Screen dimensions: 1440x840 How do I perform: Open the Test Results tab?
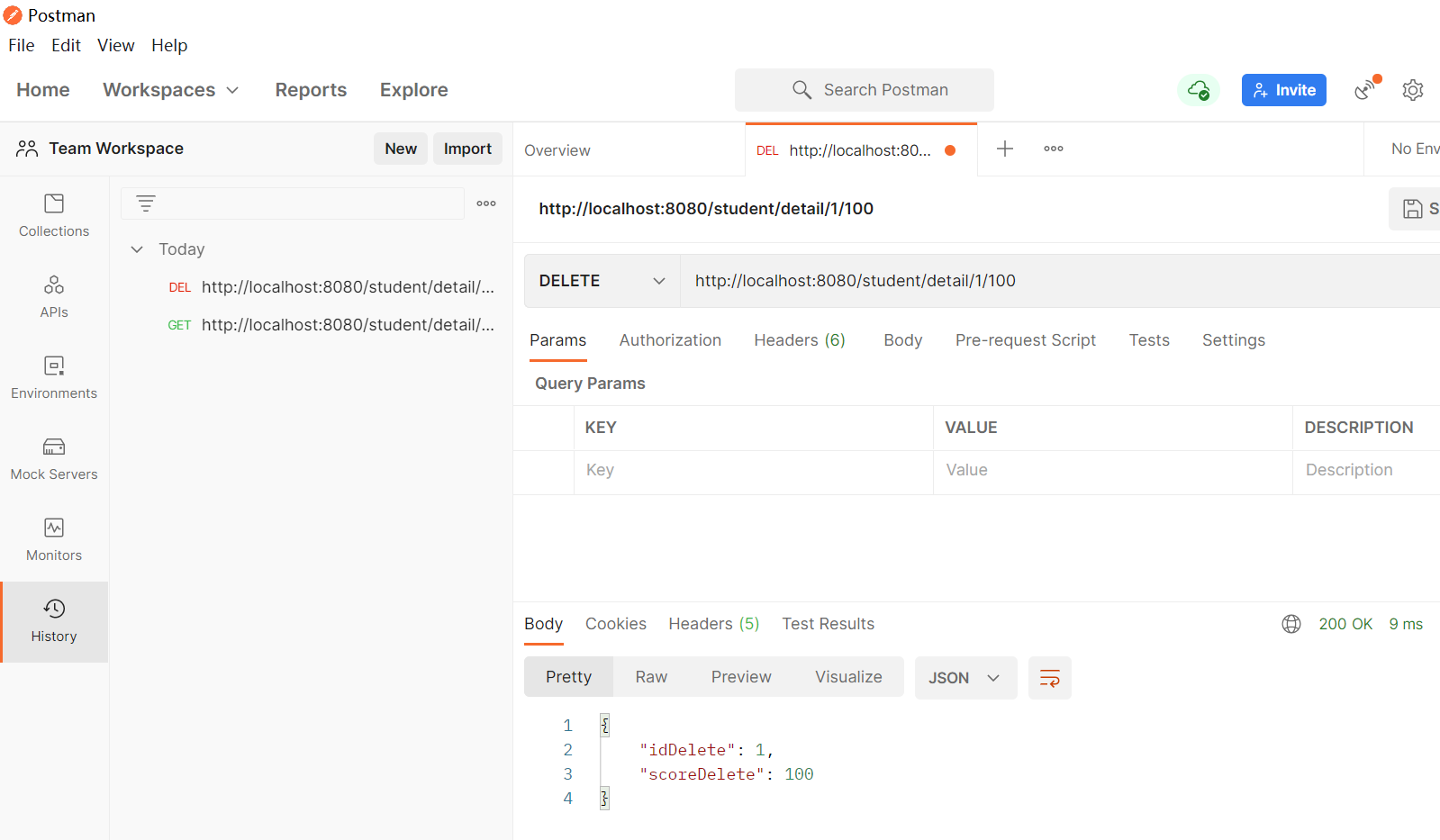coord(829,624)
